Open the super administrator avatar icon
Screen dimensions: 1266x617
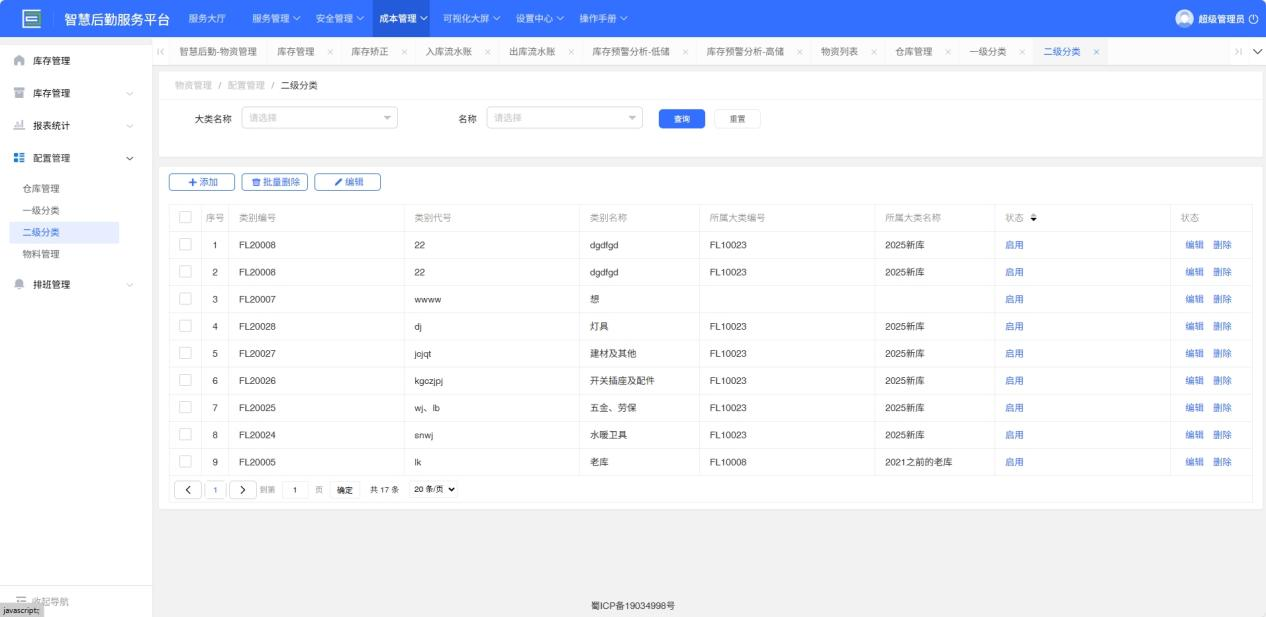point(1184,18)
